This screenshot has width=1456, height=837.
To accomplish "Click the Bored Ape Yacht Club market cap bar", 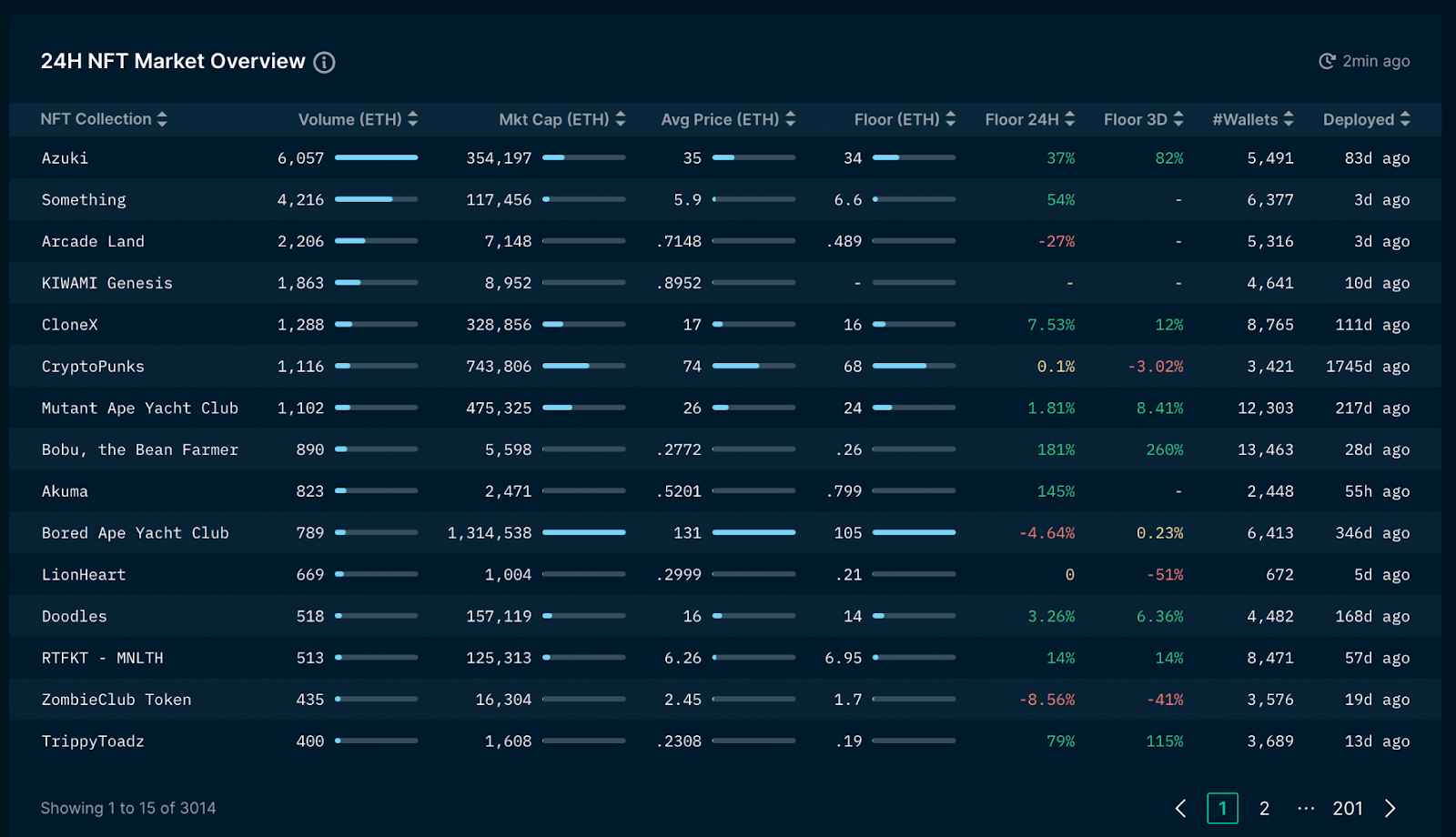I will coord(584,532).
